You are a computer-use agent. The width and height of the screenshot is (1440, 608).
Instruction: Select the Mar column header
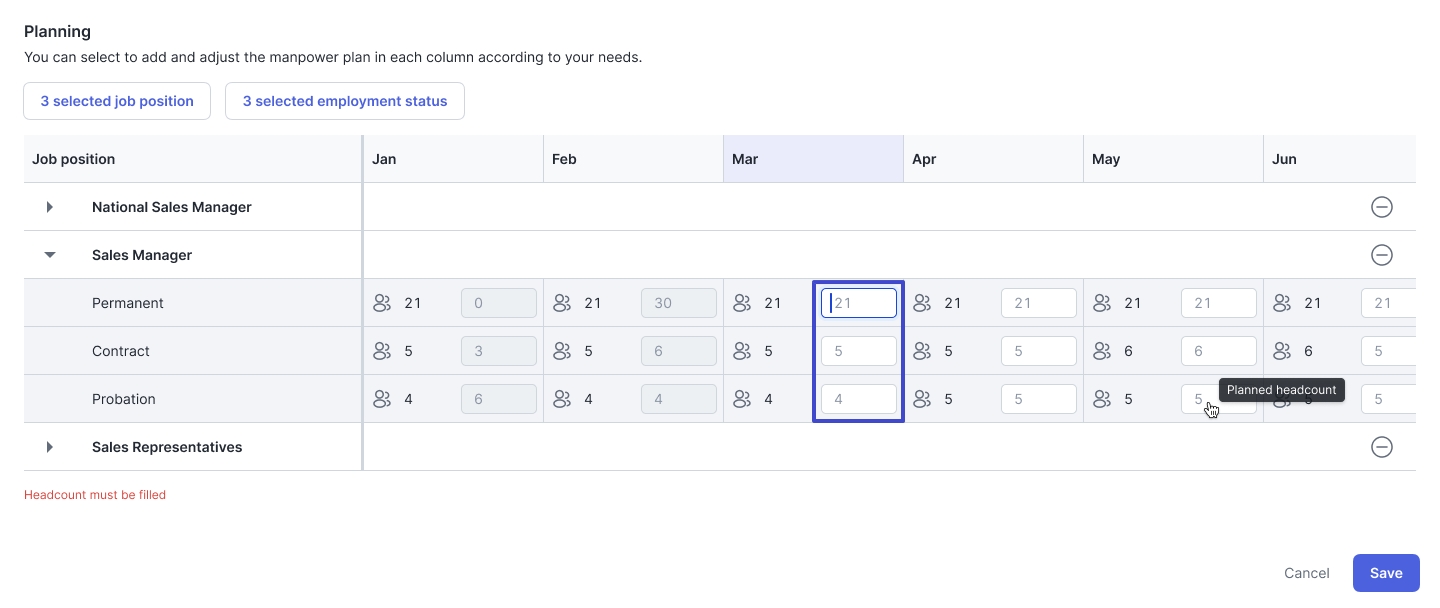coord(813,159)
